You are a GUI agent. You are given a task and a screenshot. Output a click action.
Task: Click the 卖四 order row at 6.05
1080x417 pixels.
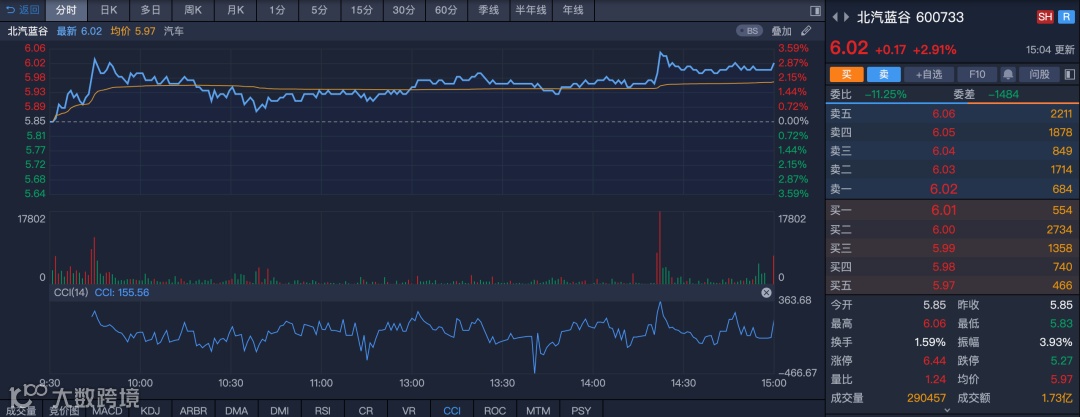952,132
